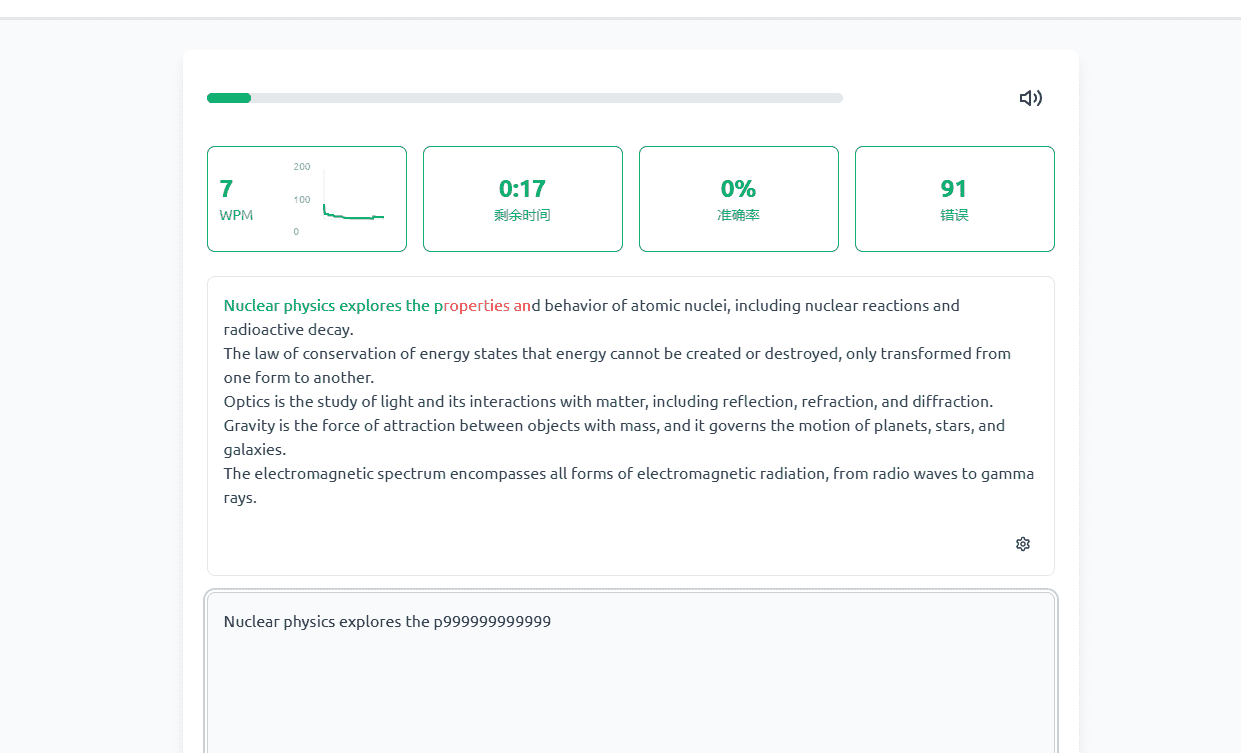1241x753 pixels.
Task: Mute sound with the speaker icon
Action: coord(1031,98)
